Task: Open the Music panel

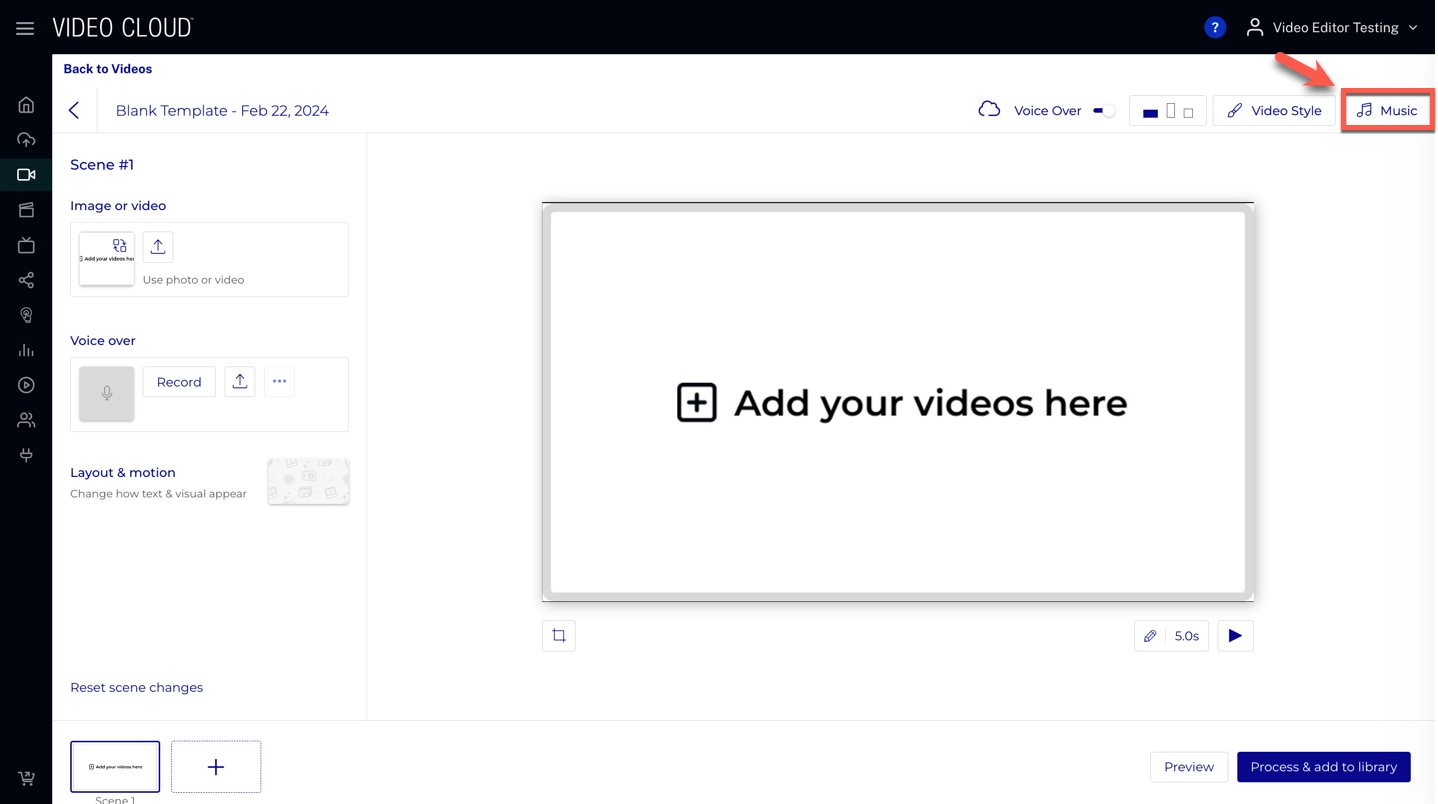Action: click(1387, 111)
